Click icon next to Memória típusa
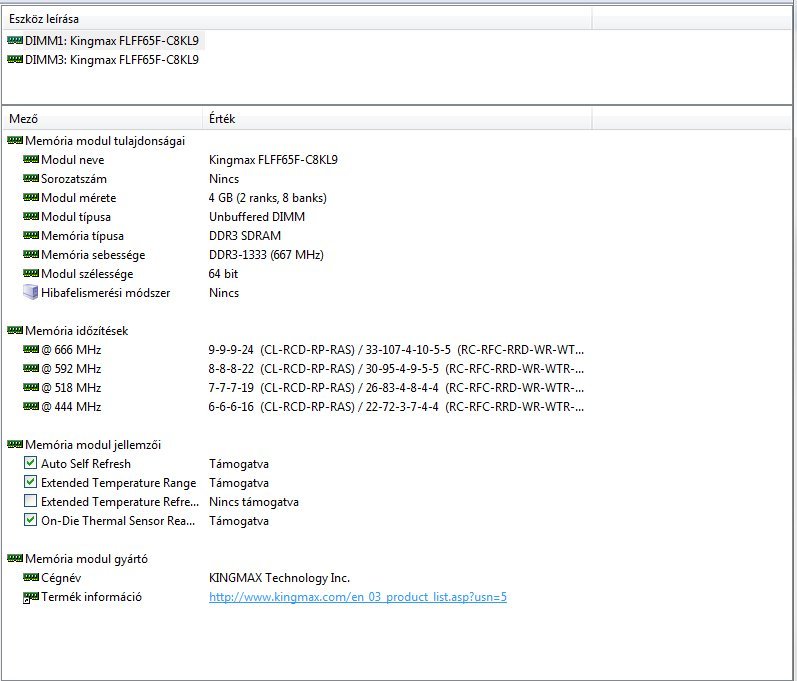The image size is (797, 681). click(x=31, y=235)
